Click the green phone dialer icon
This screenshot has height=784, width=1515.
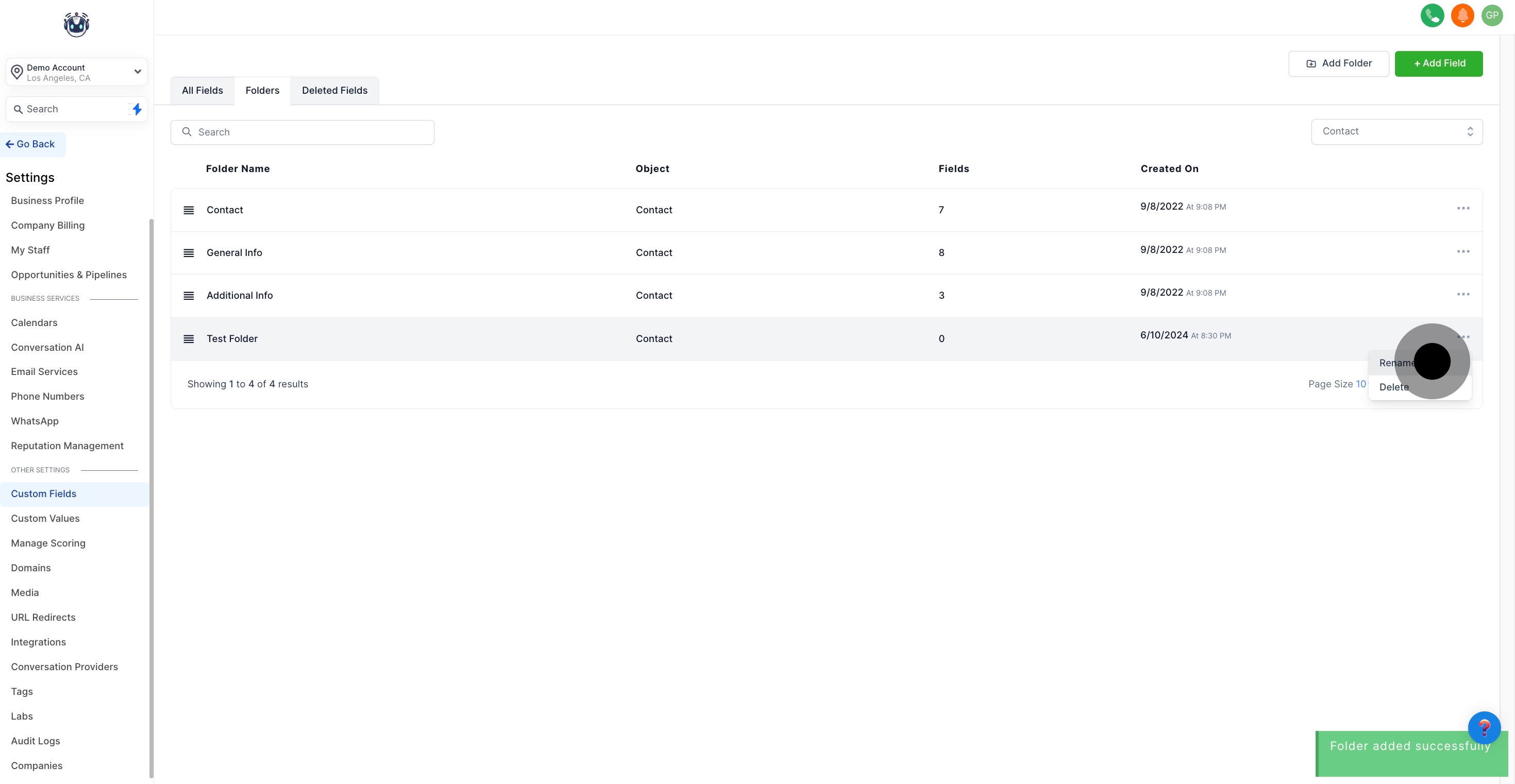1432,15
